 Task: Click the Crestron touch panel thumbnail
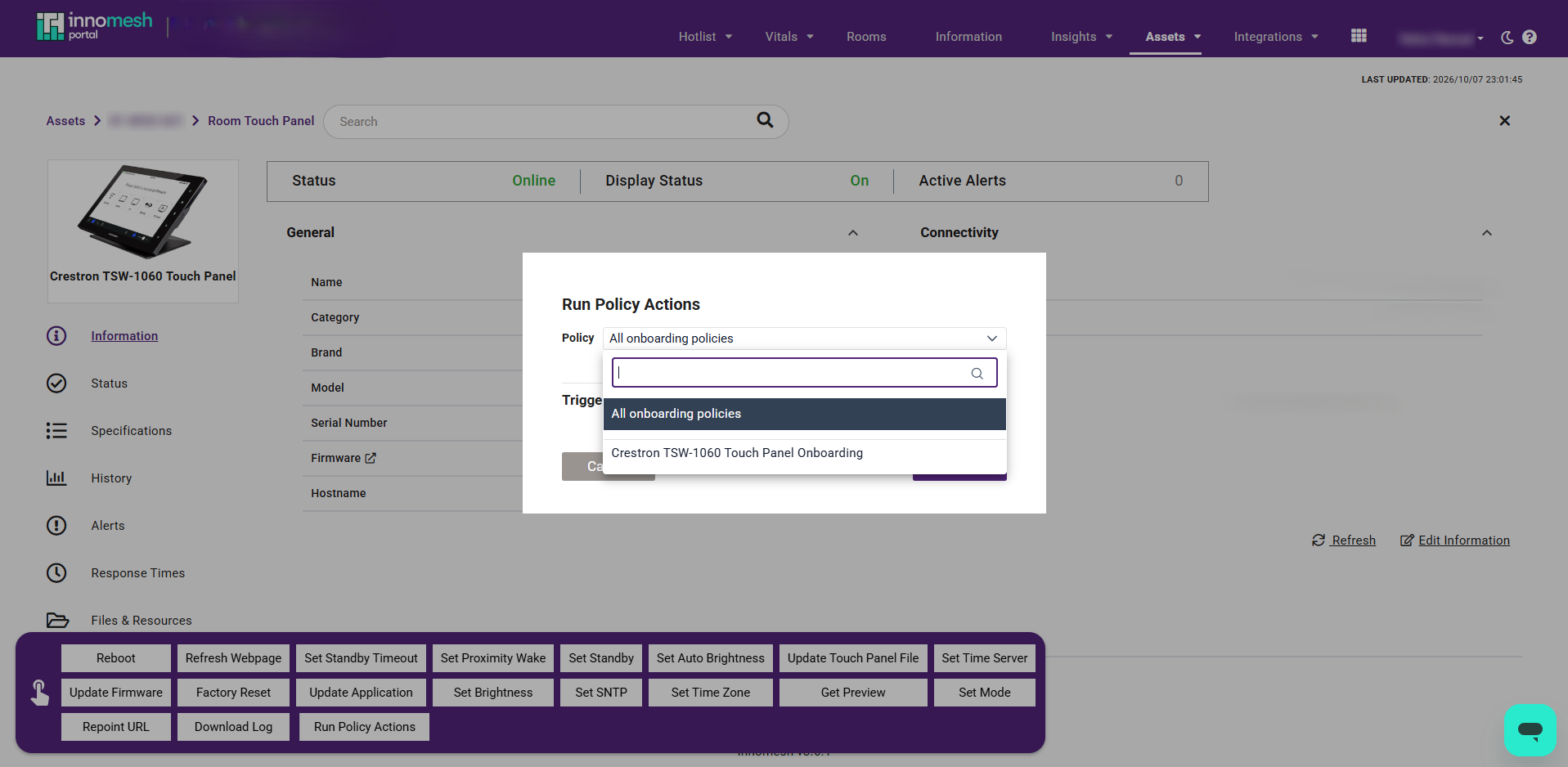[143, 213]
